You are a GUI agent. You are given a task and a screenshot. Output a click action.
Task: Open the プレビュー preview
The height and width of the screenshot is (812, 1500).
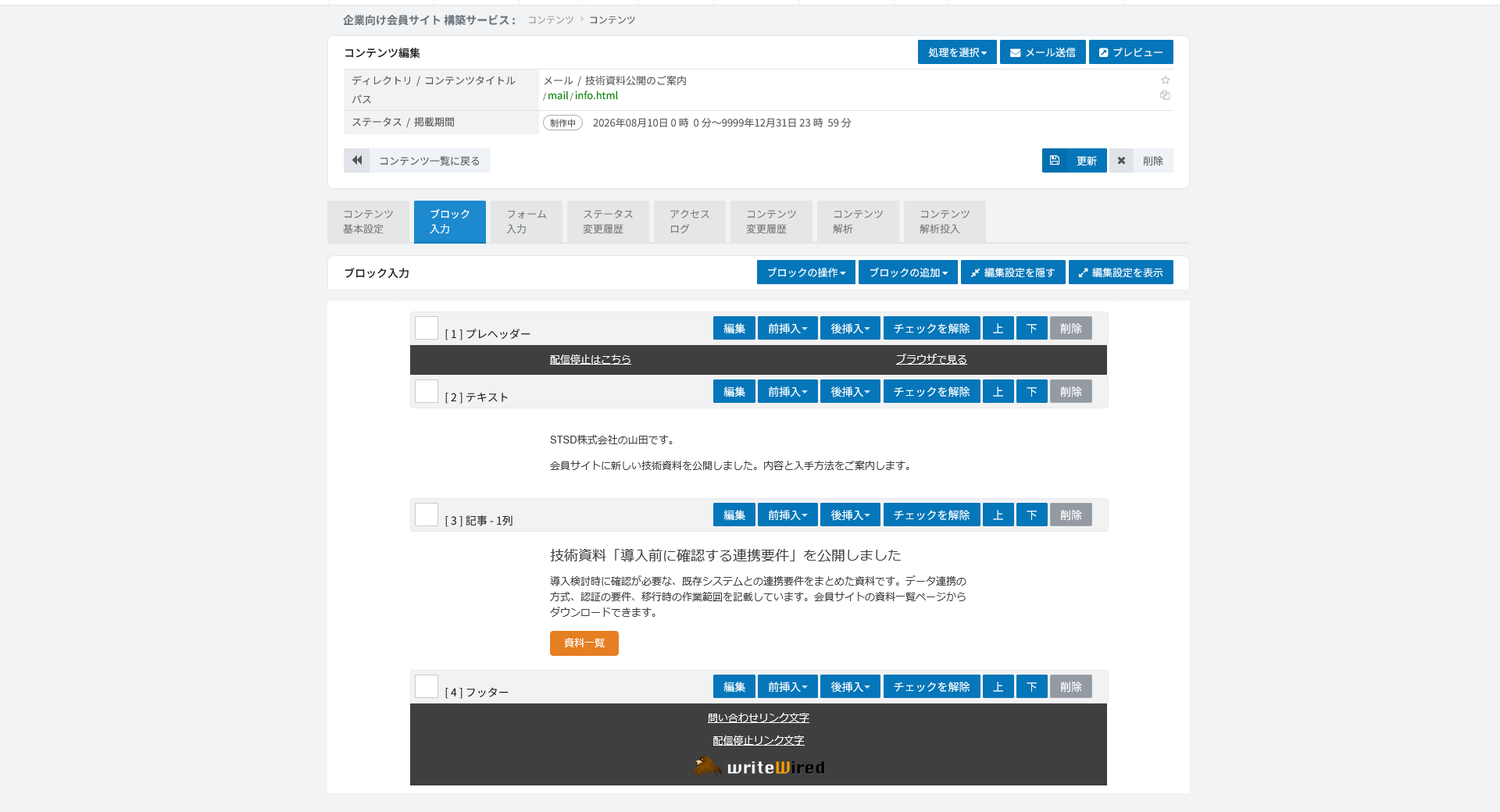click(1130, 52)
